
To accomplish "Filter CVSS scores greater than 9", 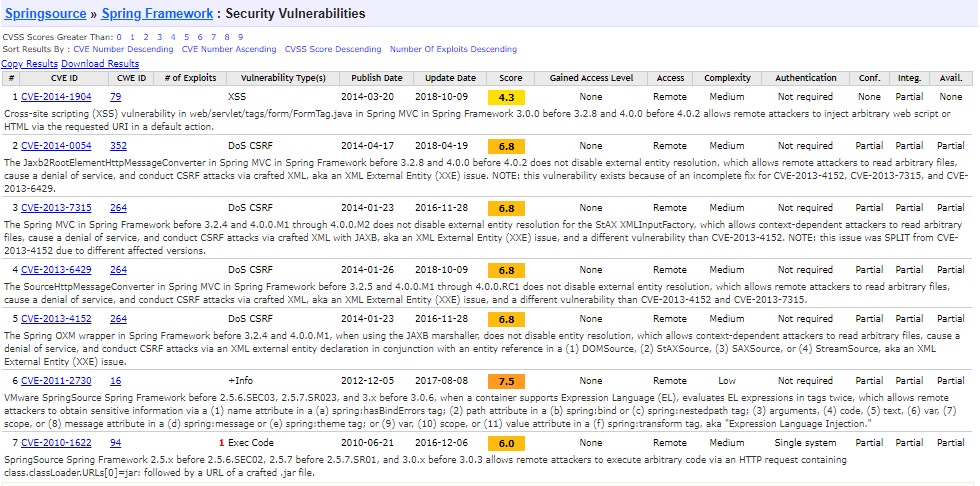I will [x=241, y=37].
